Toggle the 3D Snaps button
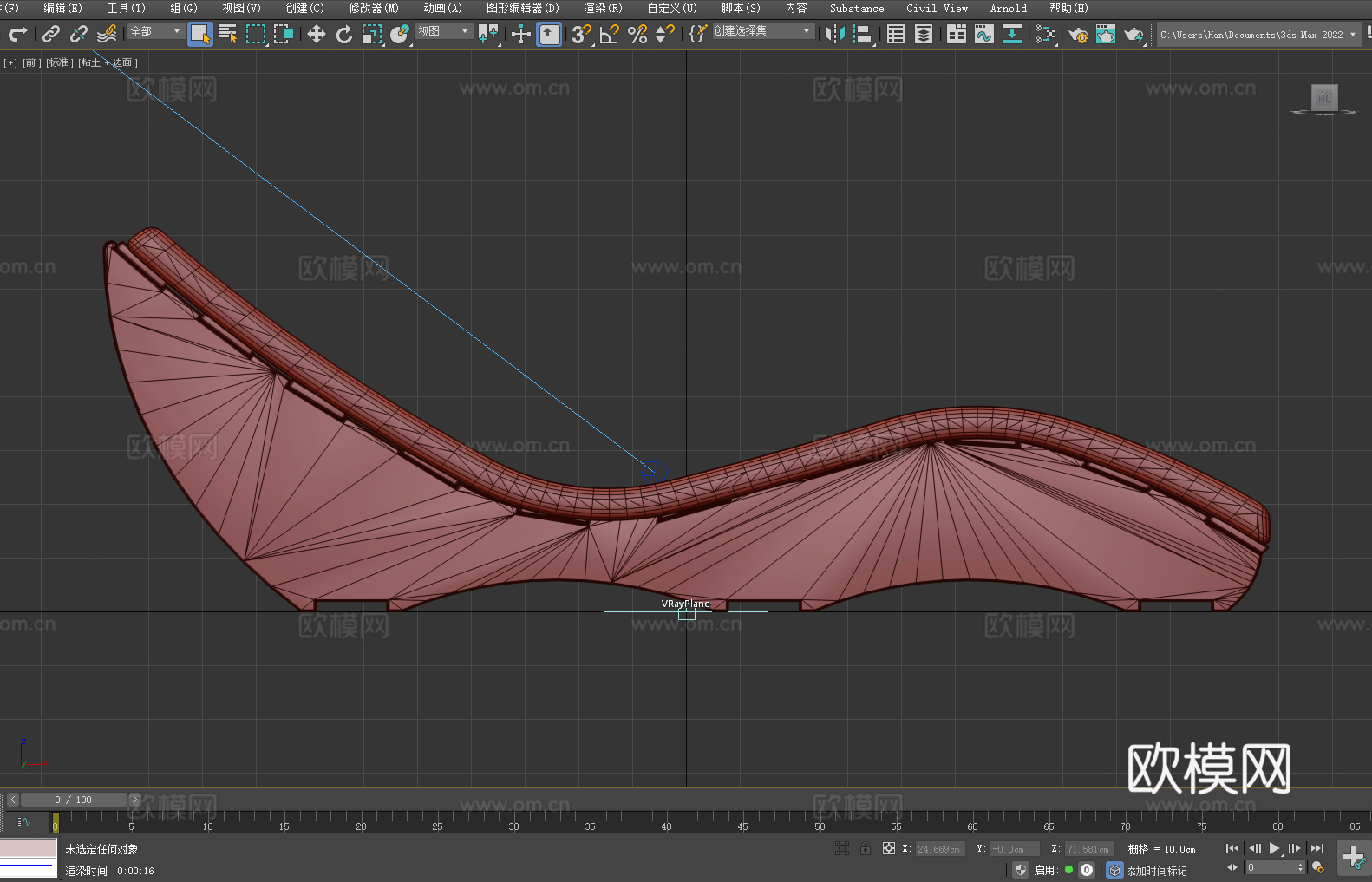 click(x=582, y=34)
